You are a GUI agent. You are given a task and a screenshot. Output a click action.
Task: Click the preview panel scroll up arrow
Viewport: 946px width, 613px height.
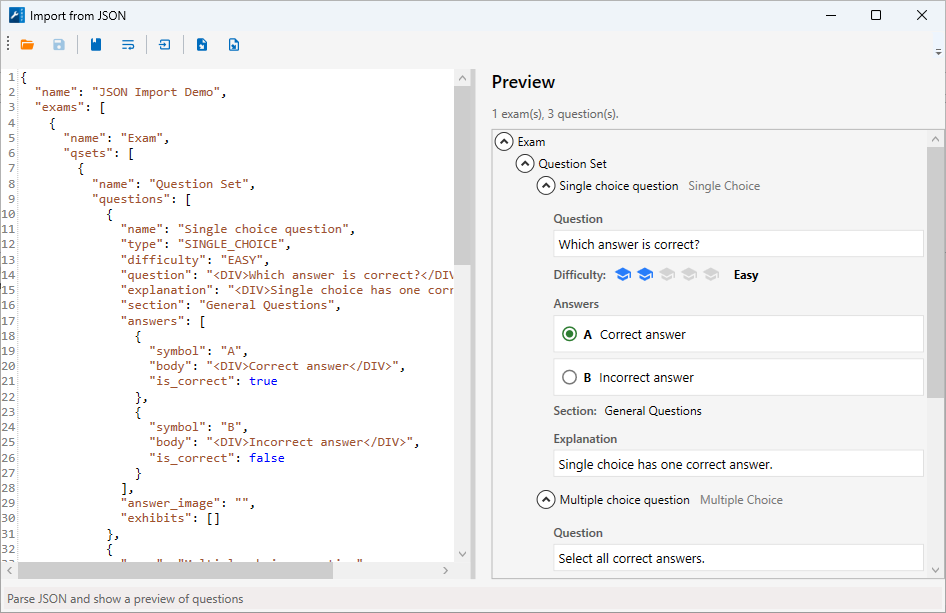point(935,139)
